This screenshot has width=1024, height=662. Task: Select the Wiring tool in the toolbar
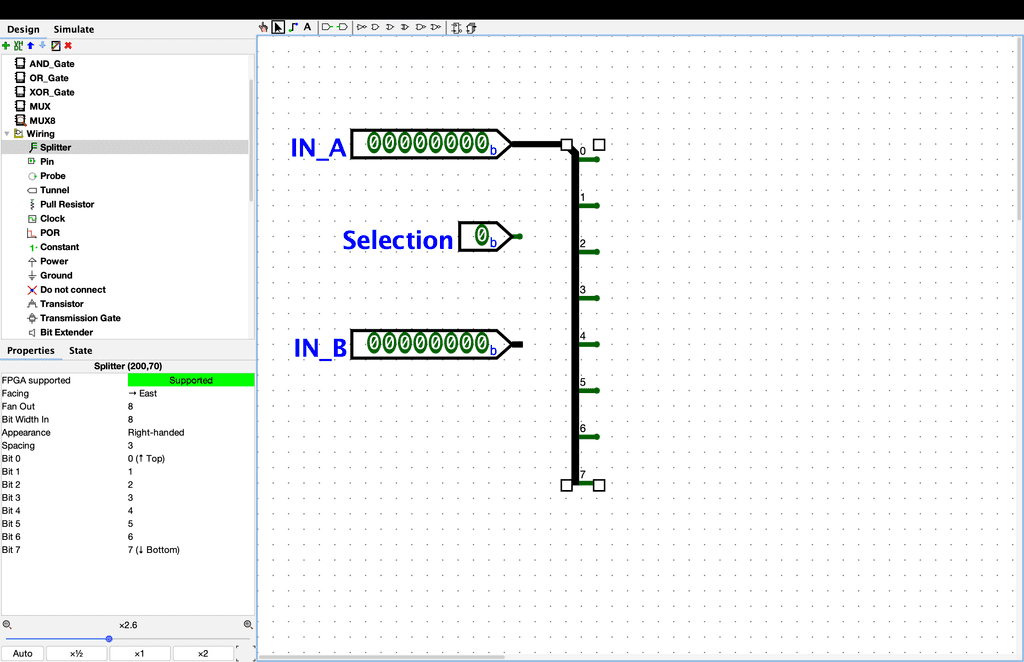(x=293, y=27)
